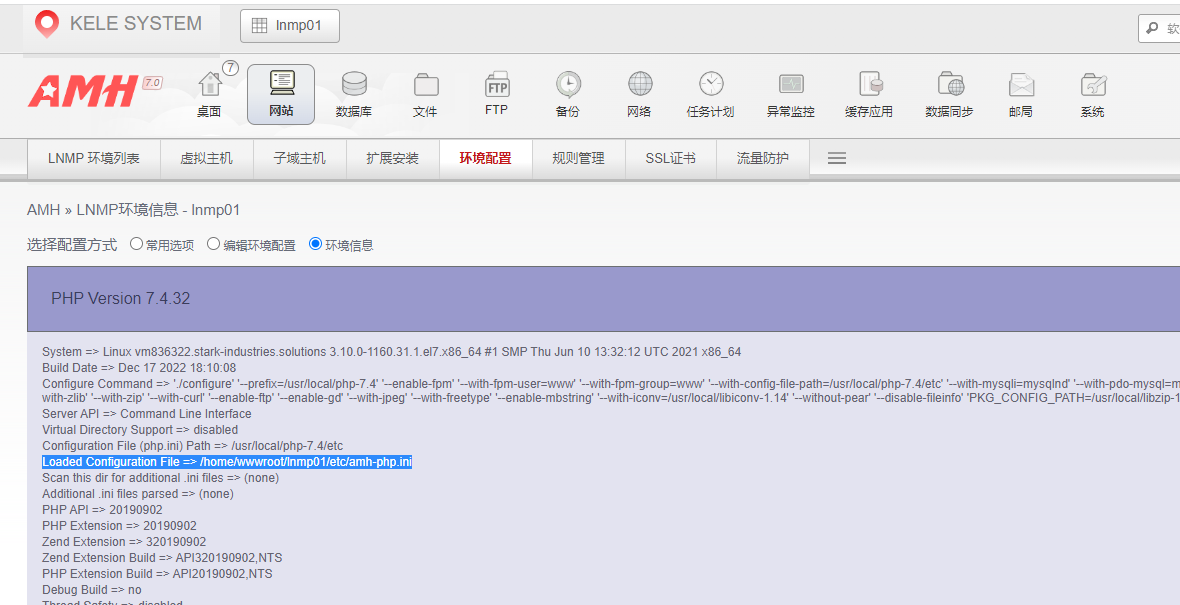Image resolution: width=1180 pixels, height=605 pixels.
Task: Switch to the 虚拟主机 tab
Action: coord(206,158)
